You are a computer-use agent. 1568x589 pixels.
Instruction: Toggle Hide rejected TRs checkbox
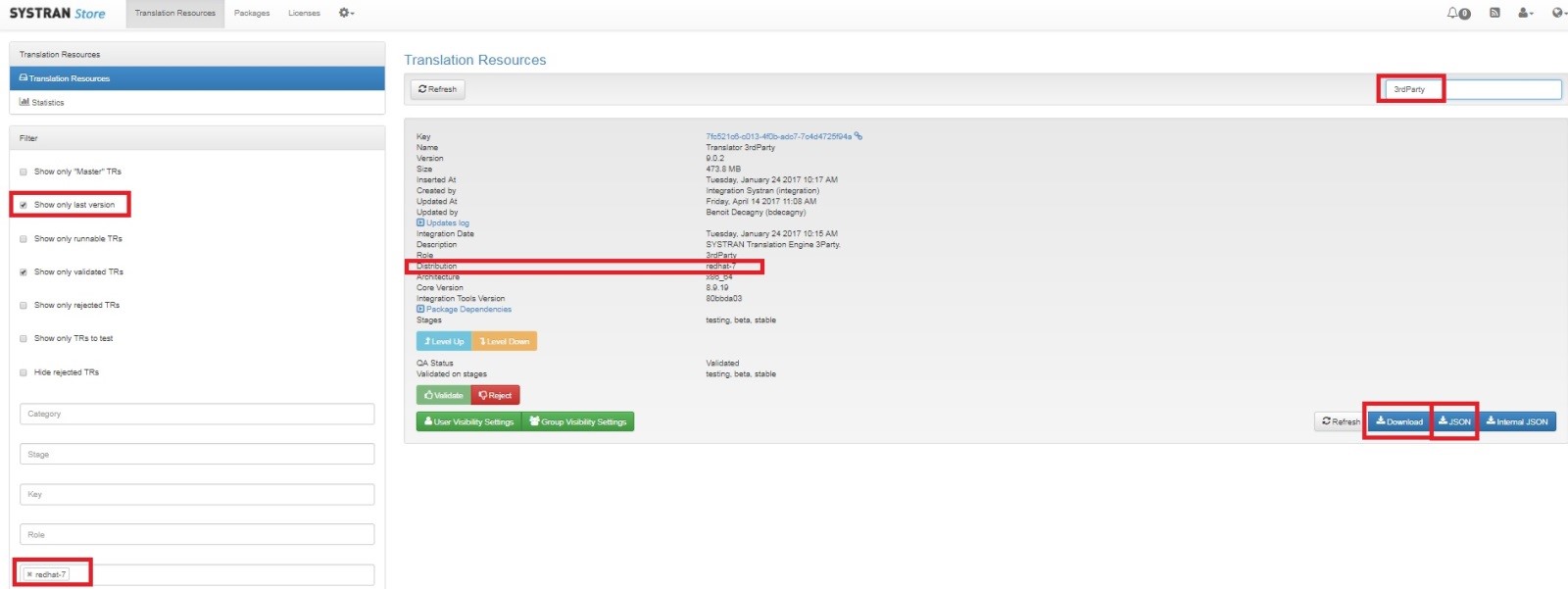click(x=24, y=372)
